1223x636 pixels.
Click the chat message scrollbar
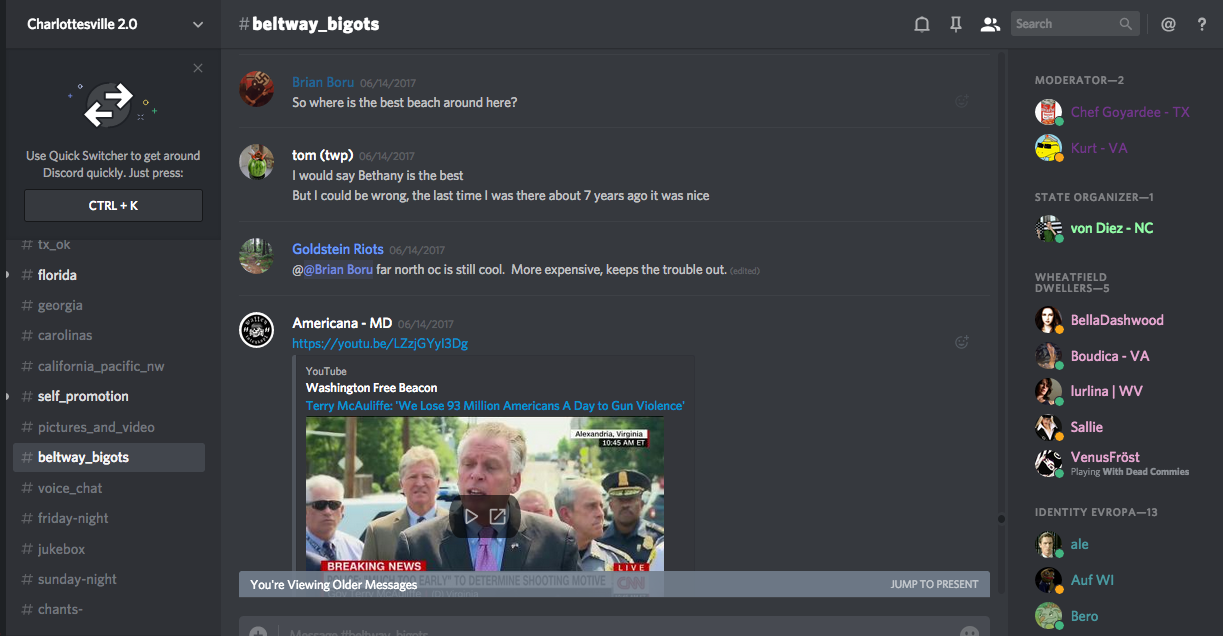[x=1001, y=518]
